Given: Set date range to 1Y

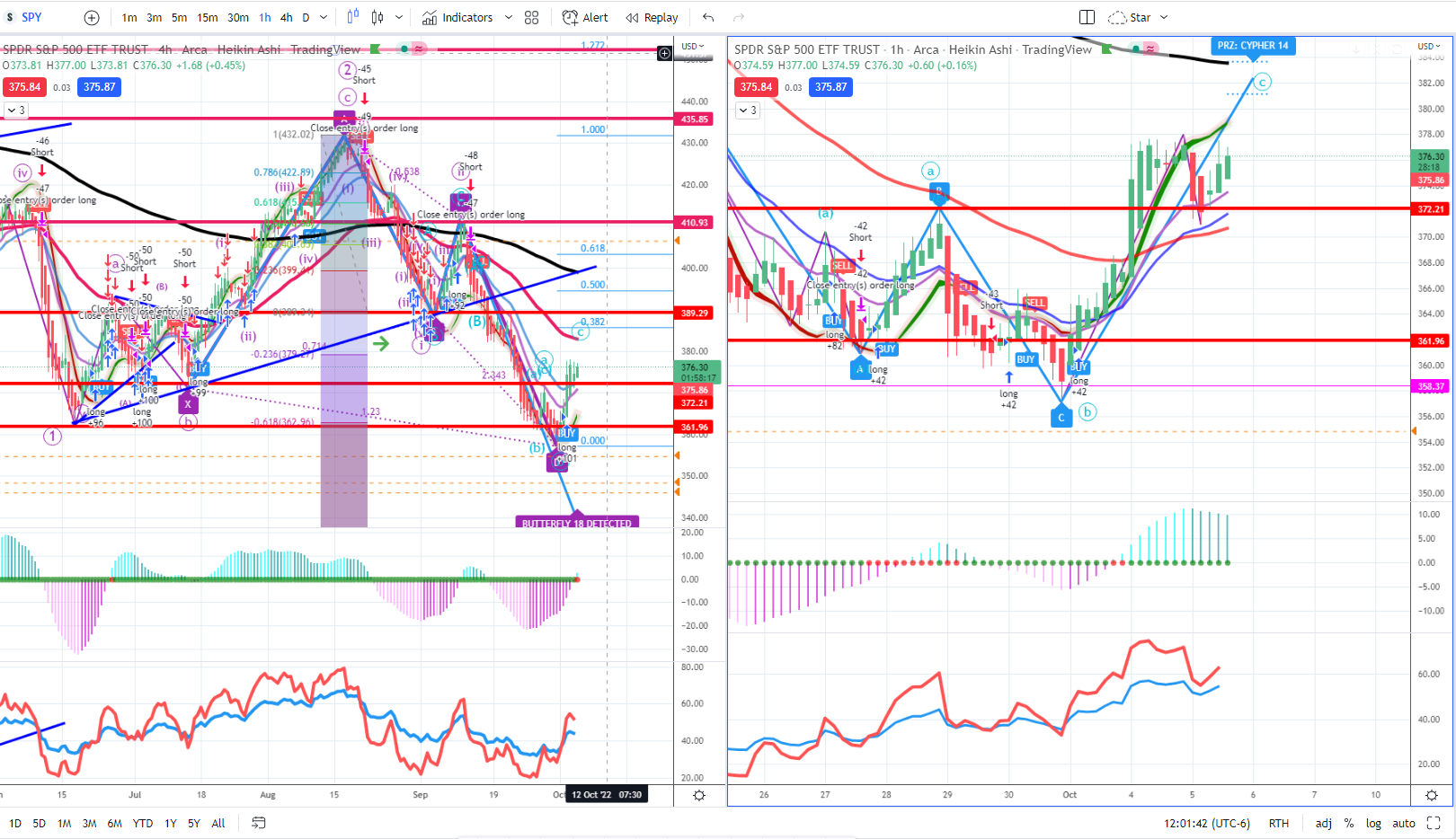Looking at the screenshot, I should point(171,823).
